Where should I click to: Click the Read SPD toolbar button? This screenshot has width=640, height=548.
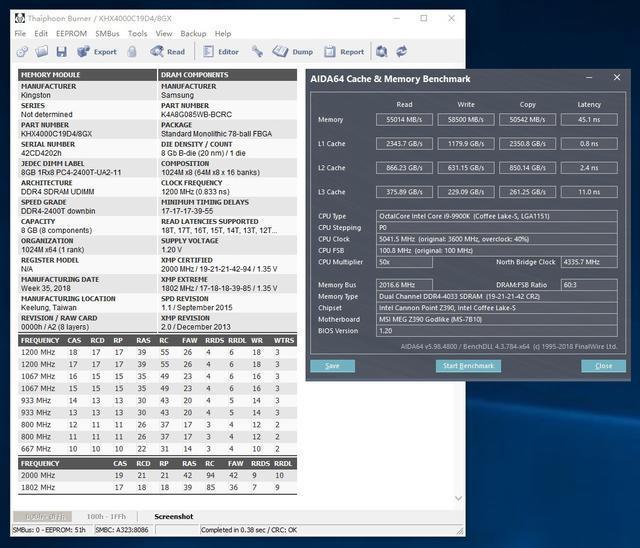pyautogui.click(x=167, y=52)
